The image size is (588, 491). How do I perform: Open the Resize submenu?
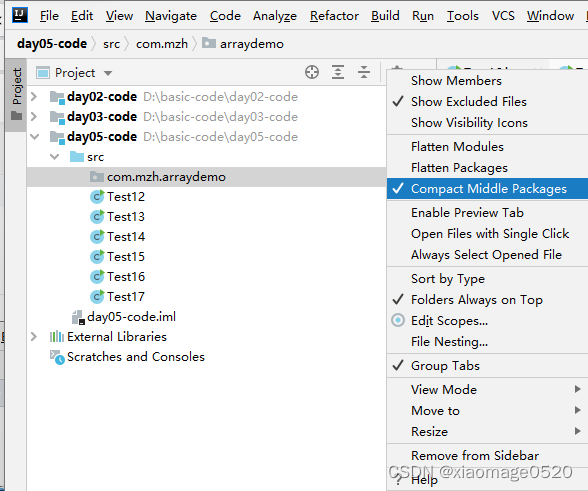488,432
